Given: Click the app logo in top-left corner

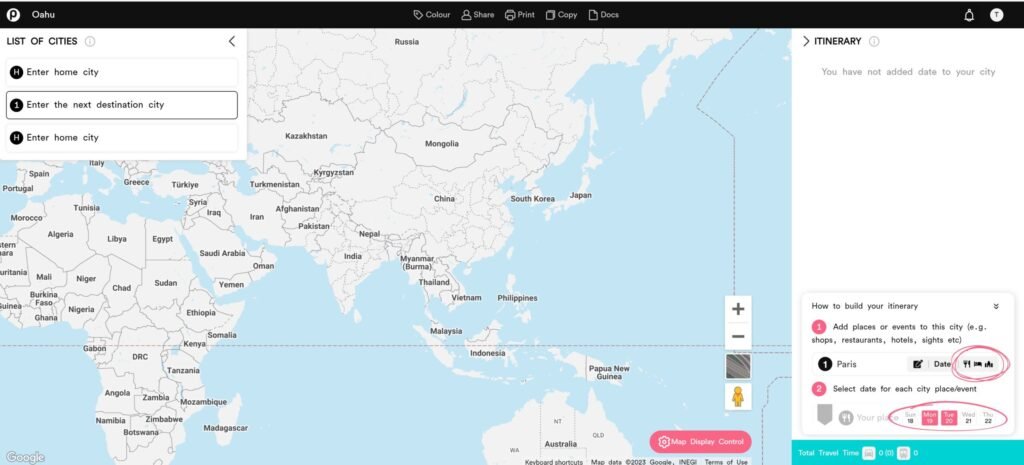Looking at the screenshot, I should pyautogui.click(x=13, y=14).
